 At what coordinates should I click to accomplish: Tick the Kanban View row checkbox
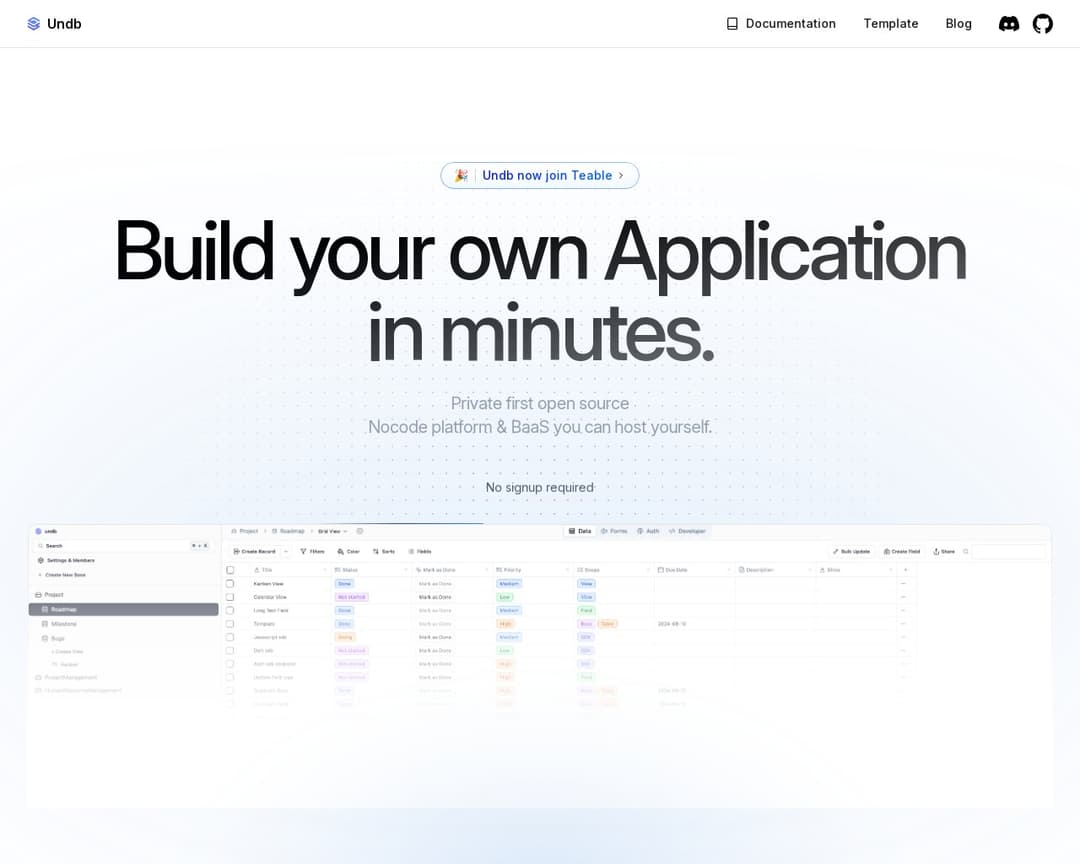pos(230,583)
